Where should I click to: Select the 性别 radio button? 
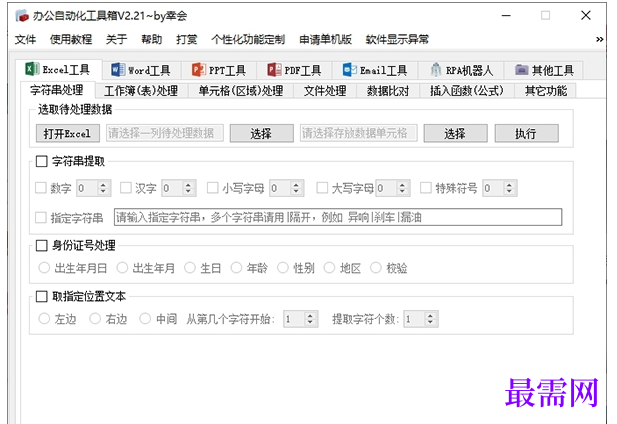click(283, 268)
